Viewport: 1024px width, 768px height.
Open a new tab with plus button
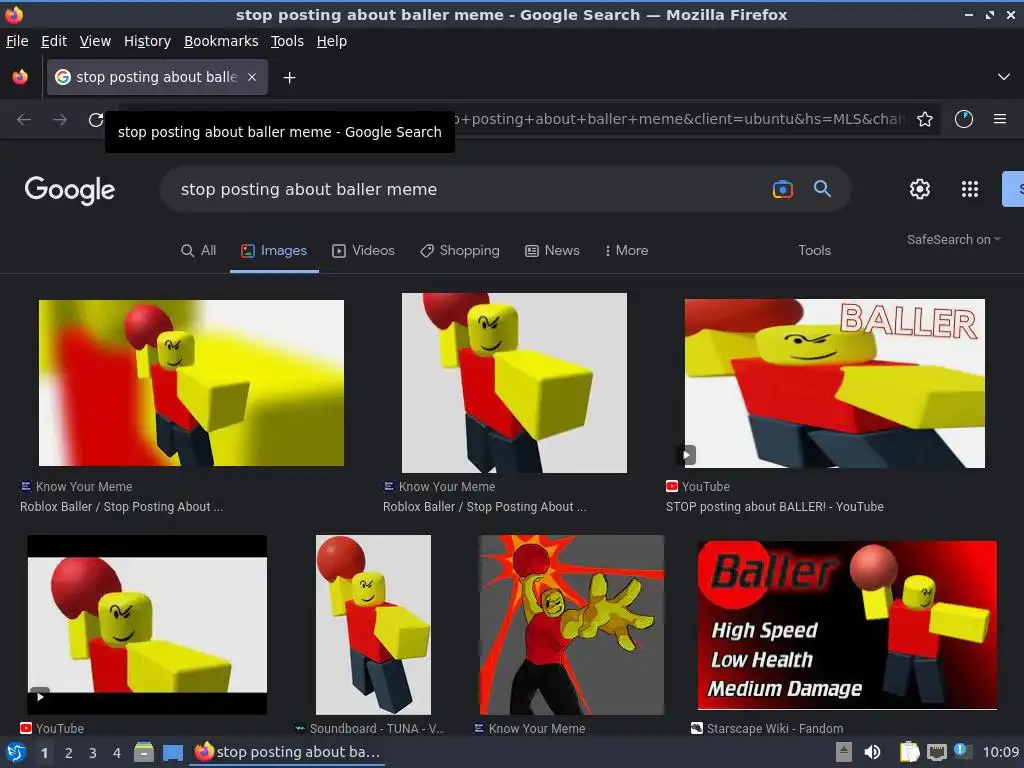[289, 78]
